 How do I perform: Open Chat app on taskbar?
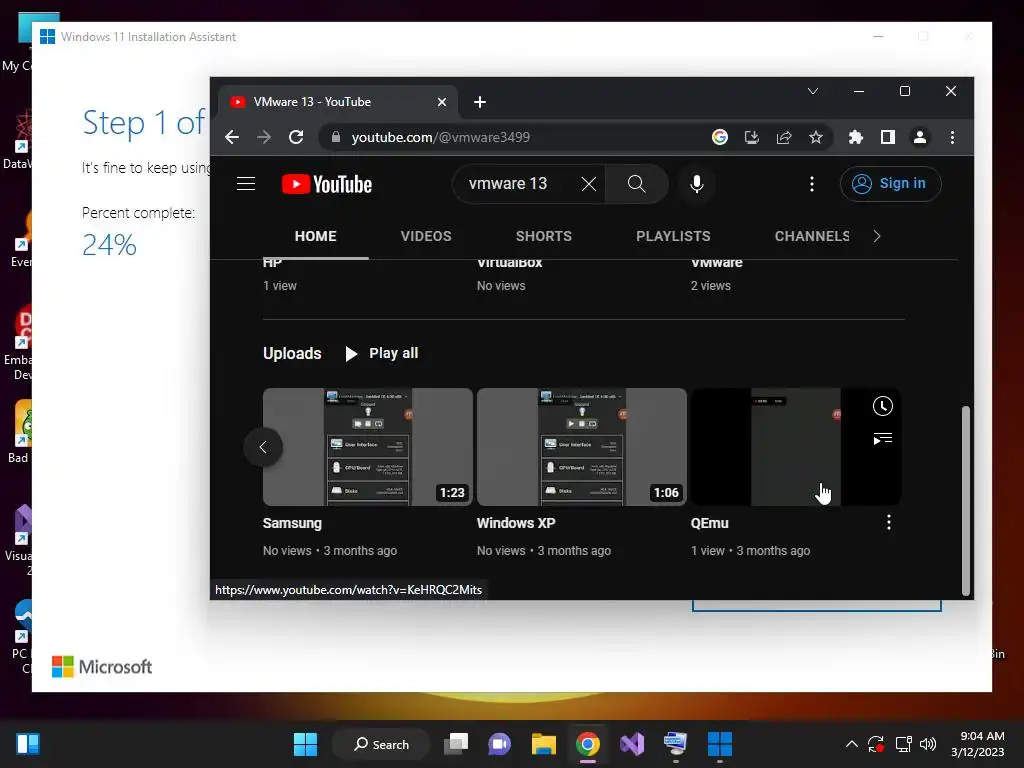pyautogui.click(x=500, y=744)
